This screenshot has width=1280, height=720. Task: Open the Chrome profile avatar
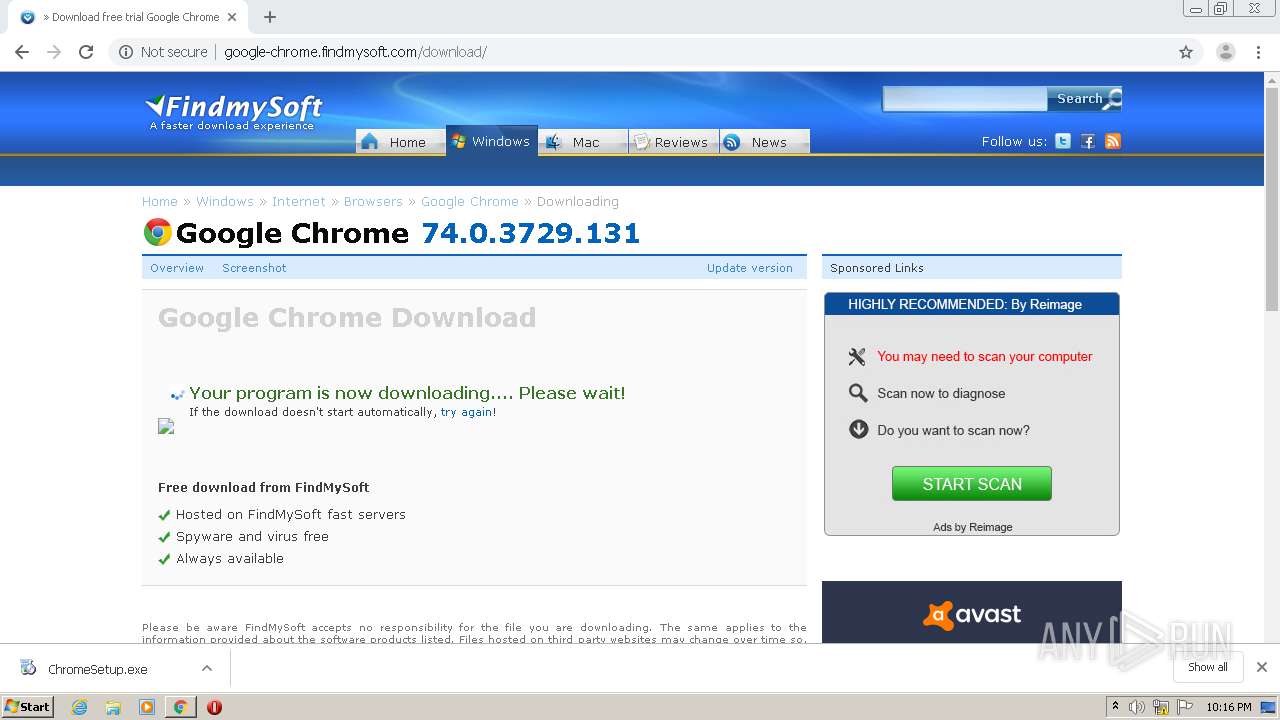click(1225, 52)
